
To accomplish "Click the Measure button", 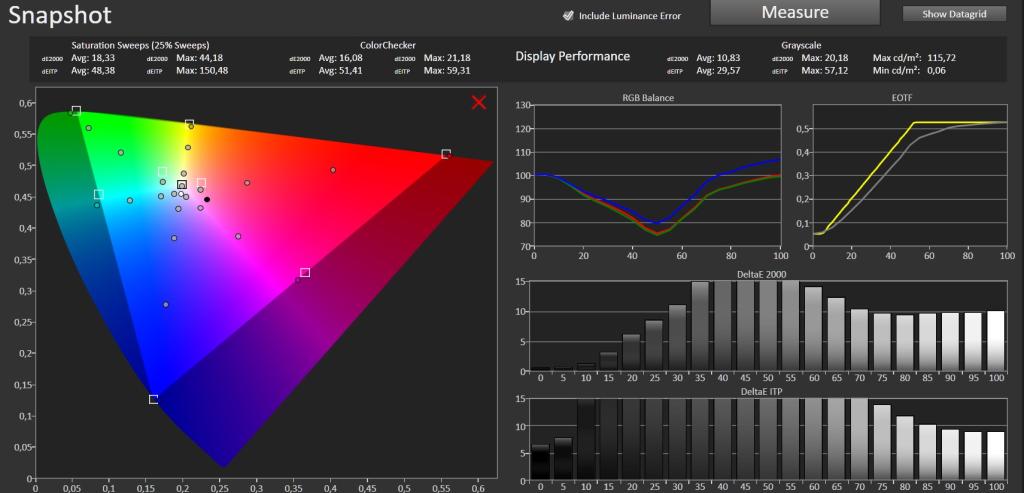I will [x=795, y=12].
